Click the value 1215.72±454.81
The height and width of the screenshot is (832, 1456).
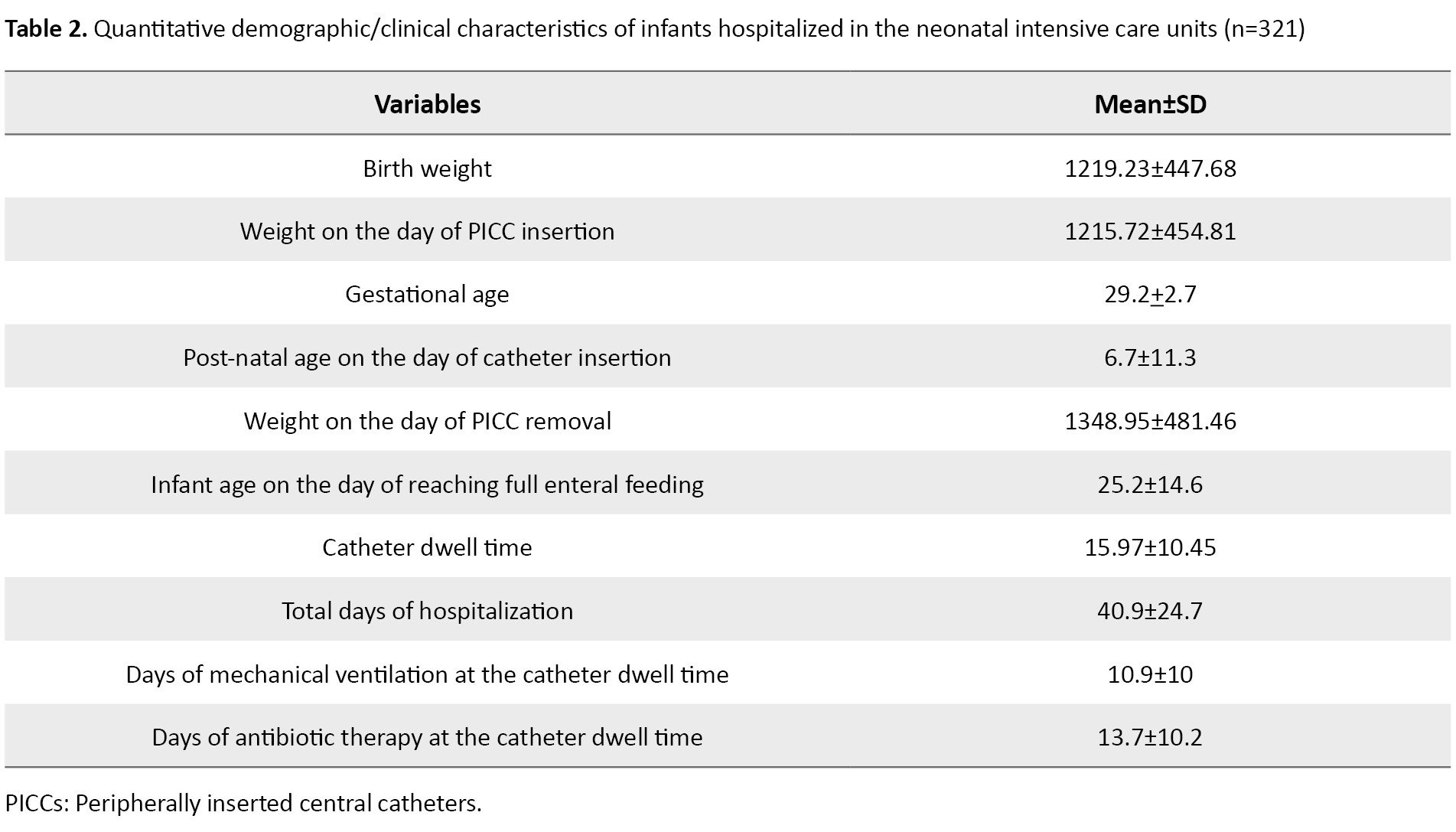coord(1150,231)
